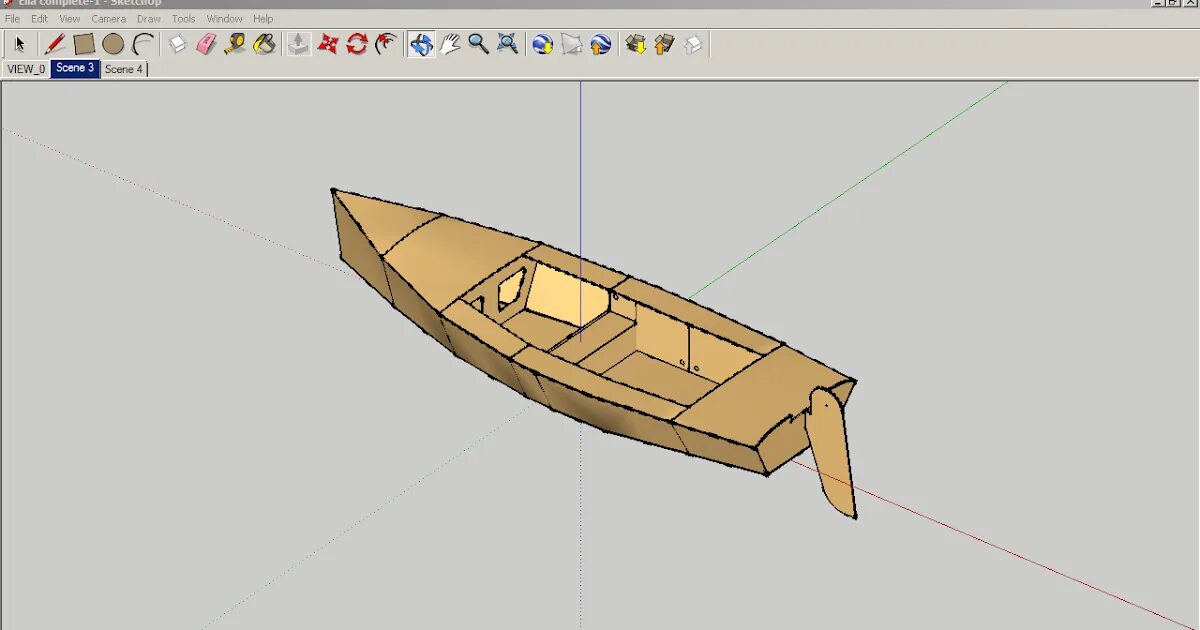The height and width of the screenshot is (630, 1200).
Task: Click Share Model upload icon
Action: click(x=665, y=44)
